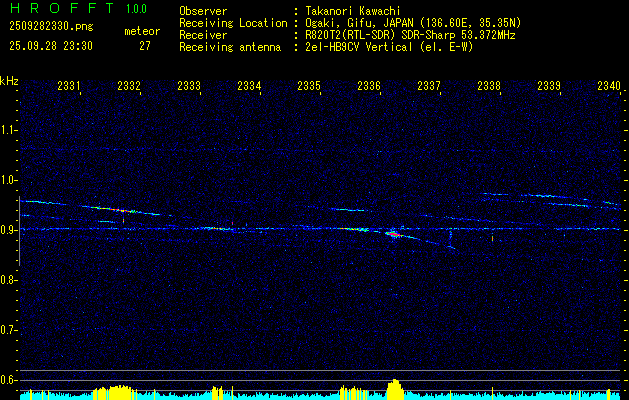Click the receiving location Ogaki, Gifu text
The width and height of the screenshot is (629, 400).
(413, 23)
